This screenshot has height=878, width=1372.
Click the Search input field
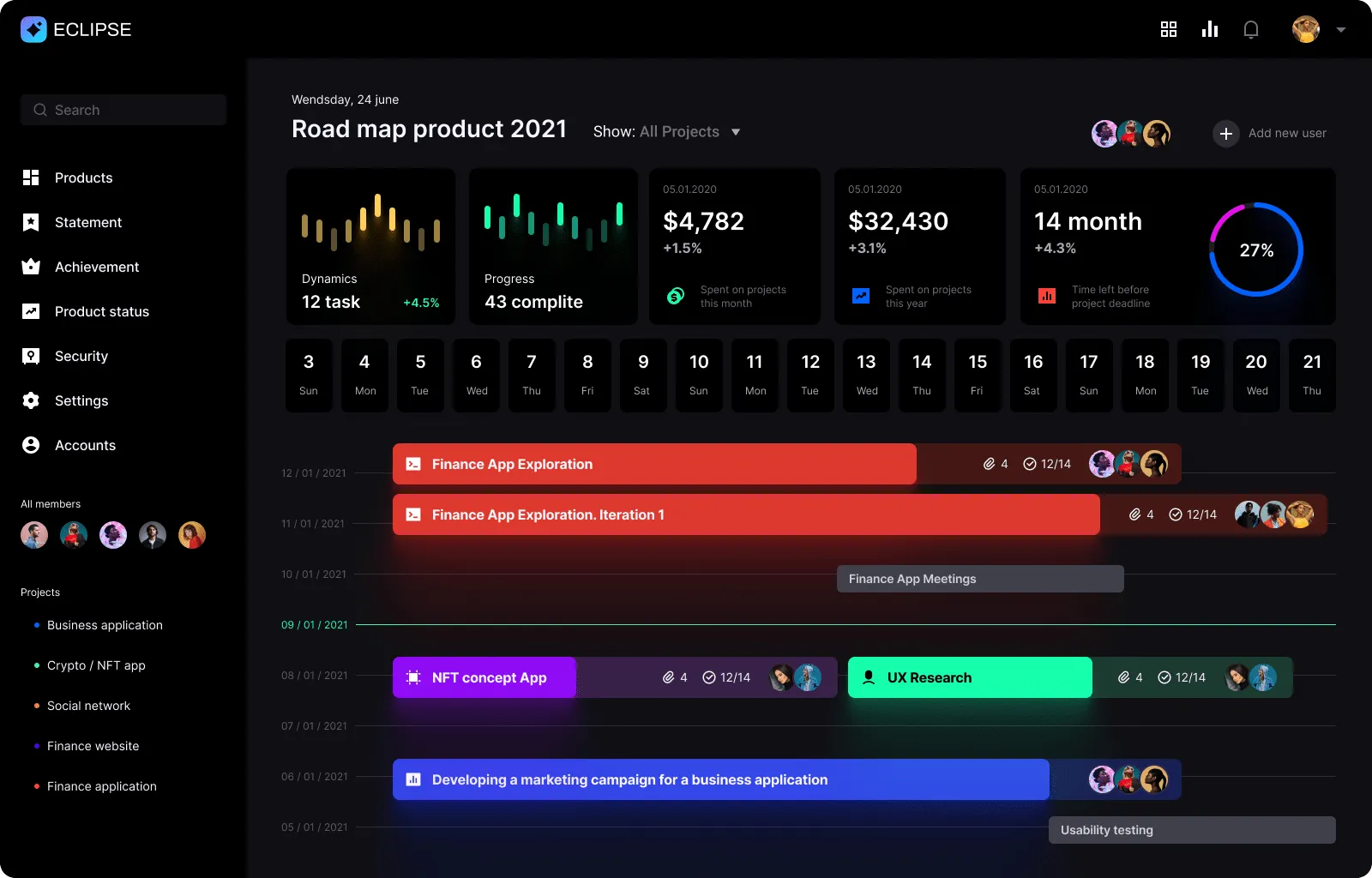click(x=123, y=110)
